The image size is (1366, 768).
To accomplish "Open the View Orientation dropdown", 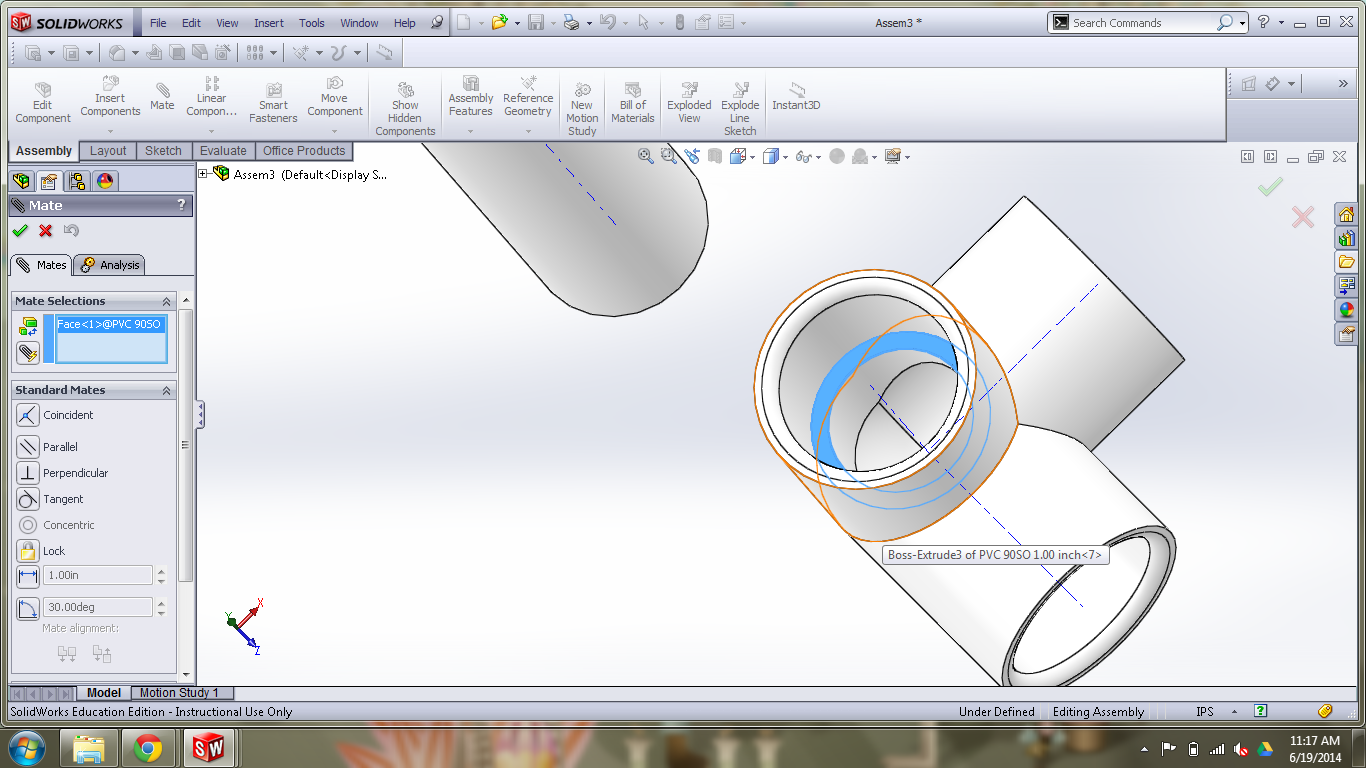I will click(752, 157).
